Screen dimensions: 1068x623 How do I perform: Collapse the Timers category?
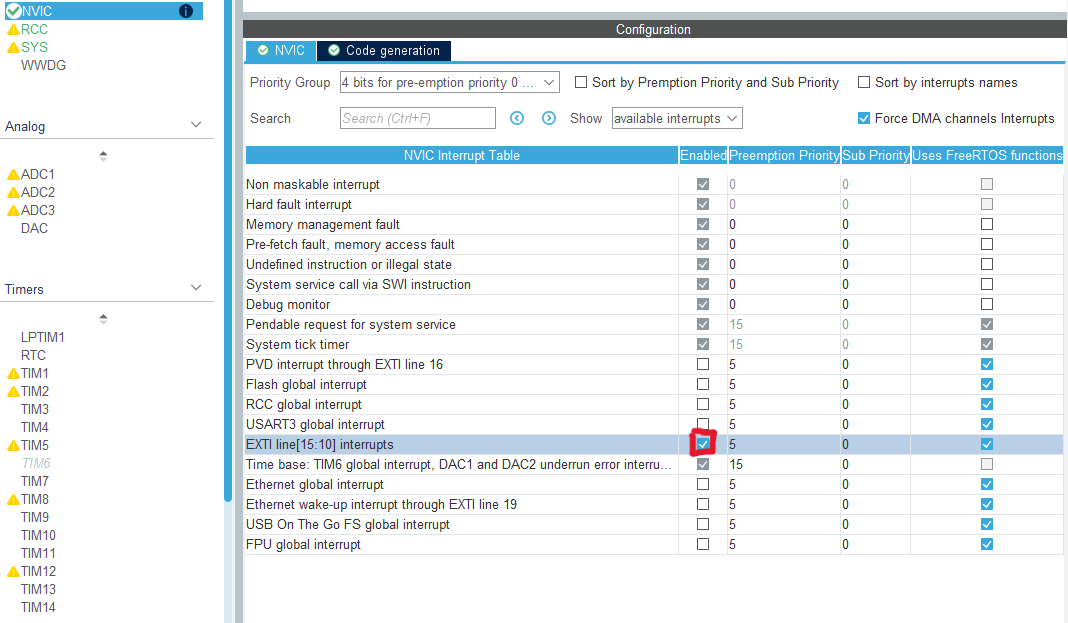coord(196,288)
